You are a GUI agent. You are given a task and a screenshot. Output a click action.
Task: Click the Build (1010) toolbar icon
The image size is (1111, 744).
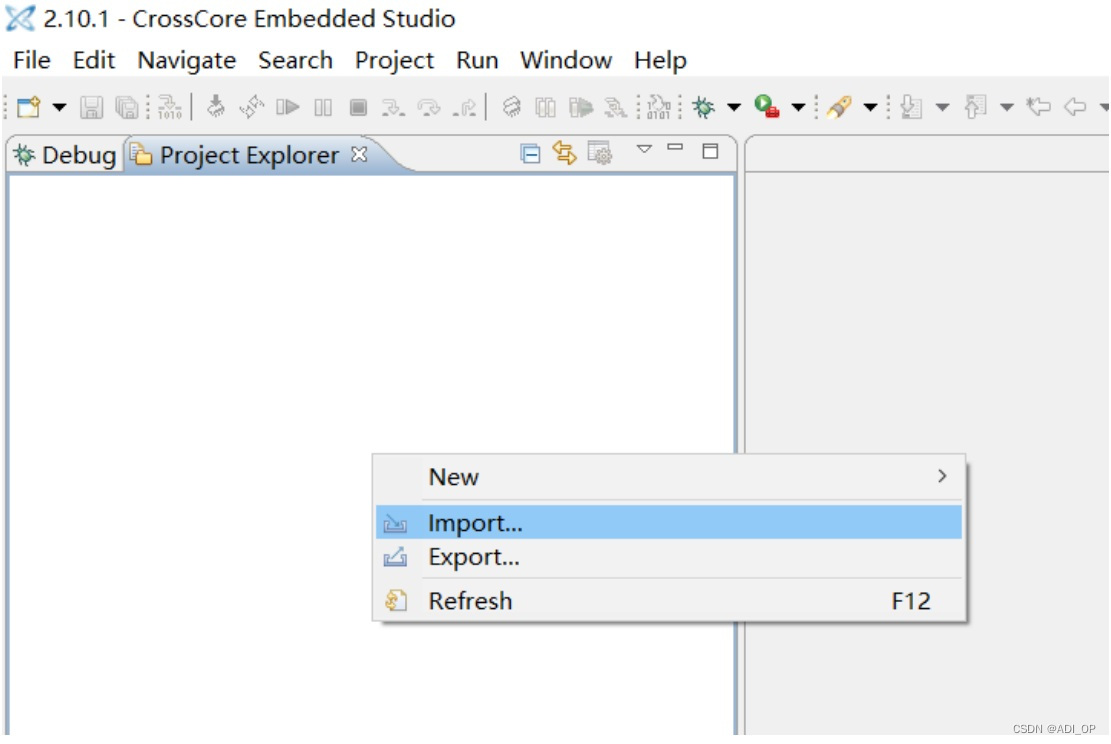tap(170, 107)
